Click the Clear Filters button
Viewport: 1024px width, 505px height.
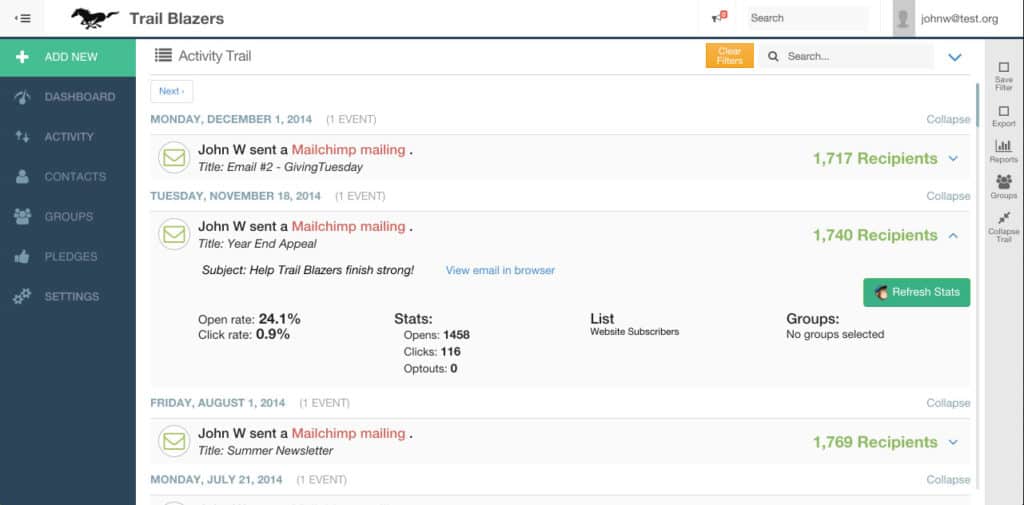click(x=729, y=56)
